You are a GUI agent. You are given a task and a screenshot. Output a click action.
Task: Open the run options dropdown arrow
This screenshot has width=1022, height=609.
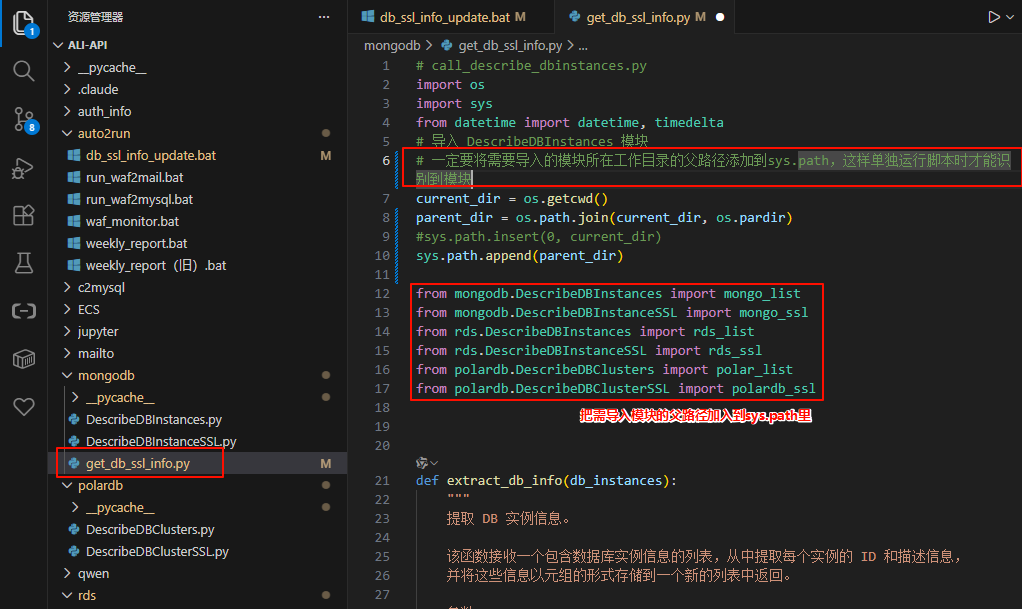tap(1012, 17)
